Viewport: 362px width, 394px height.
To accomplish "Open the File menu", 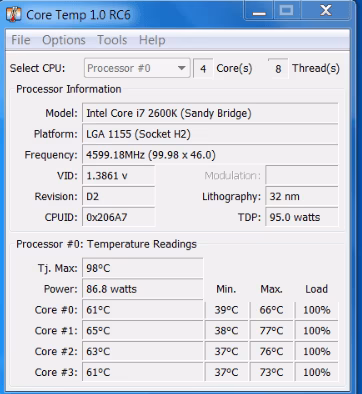I will pos(21,40).
